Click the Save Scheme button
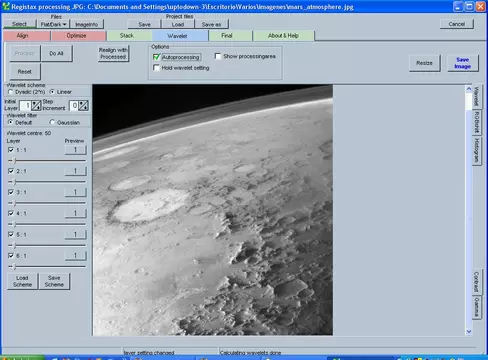 [x=54, y=281]
